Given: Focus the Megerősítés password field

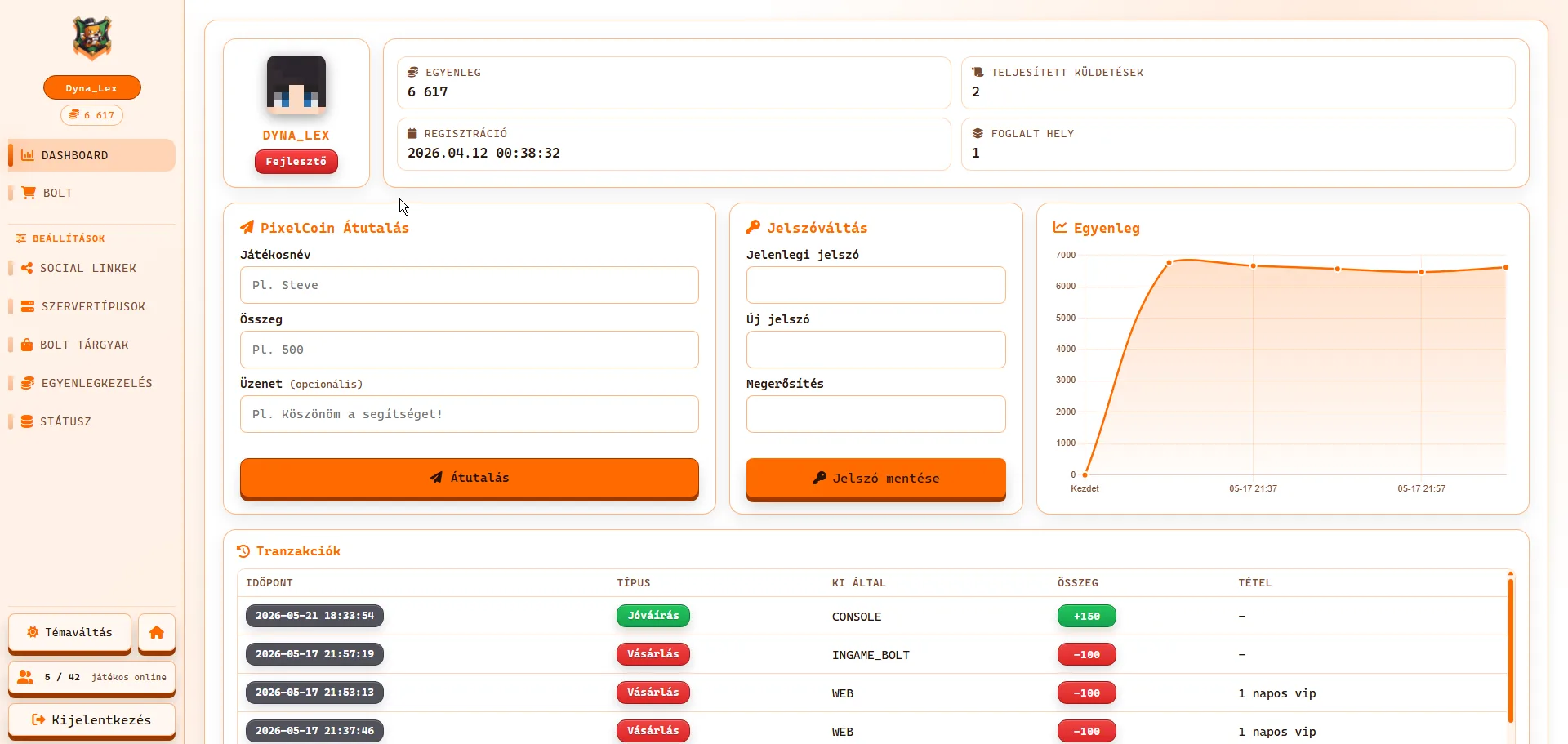Looking at the screenshot, I should 876,414.
